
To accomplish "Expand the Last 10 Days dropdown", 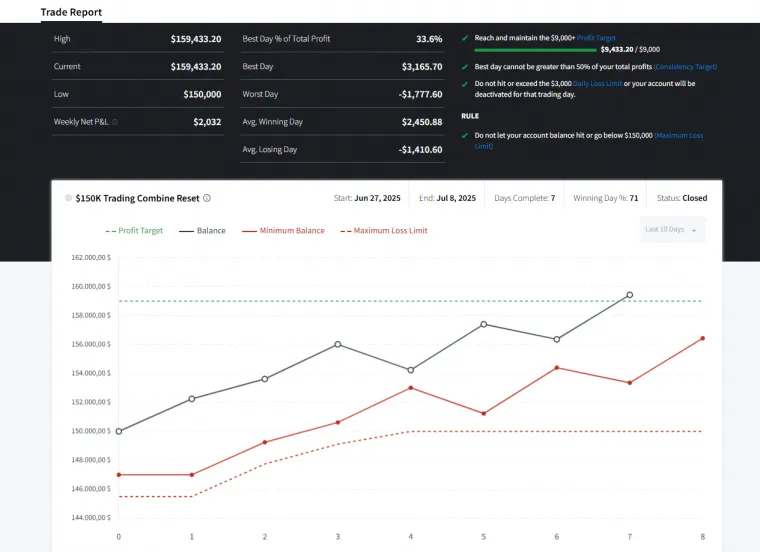I will 672,230.
